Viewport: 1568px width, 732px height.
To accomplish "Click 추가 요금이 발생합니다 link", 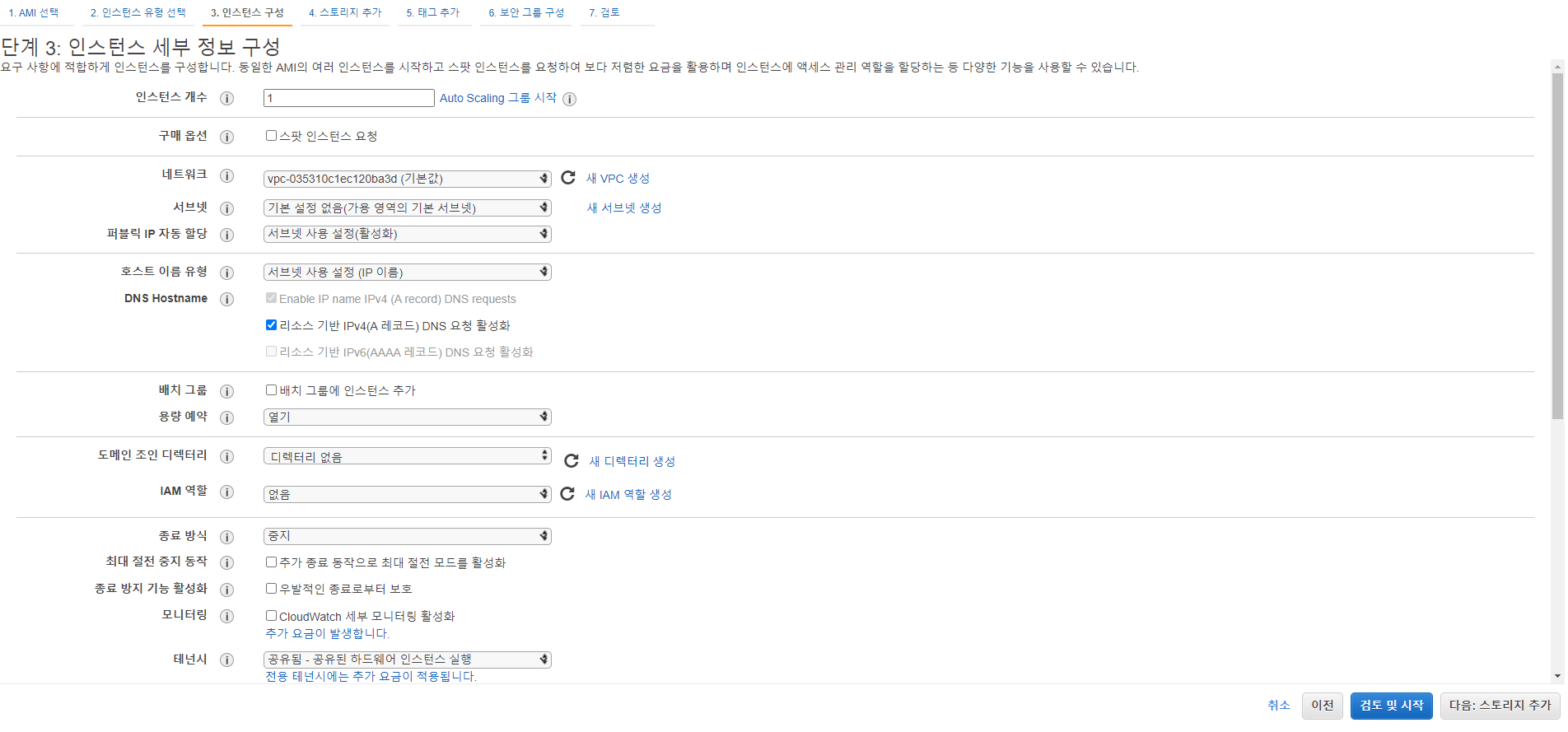I will click(328, 634).
